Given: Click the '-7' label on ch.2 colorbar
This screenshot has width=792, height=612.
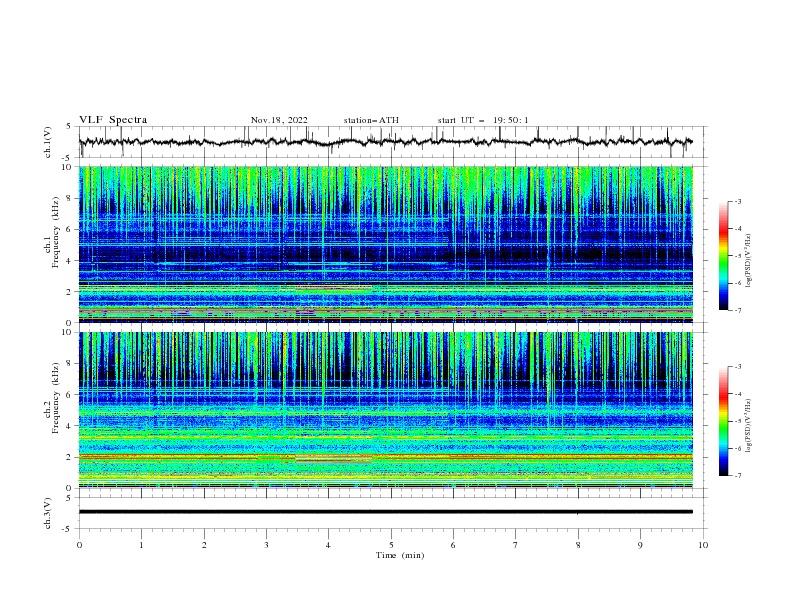Looking at the screenshot, I should pos(737,475).
